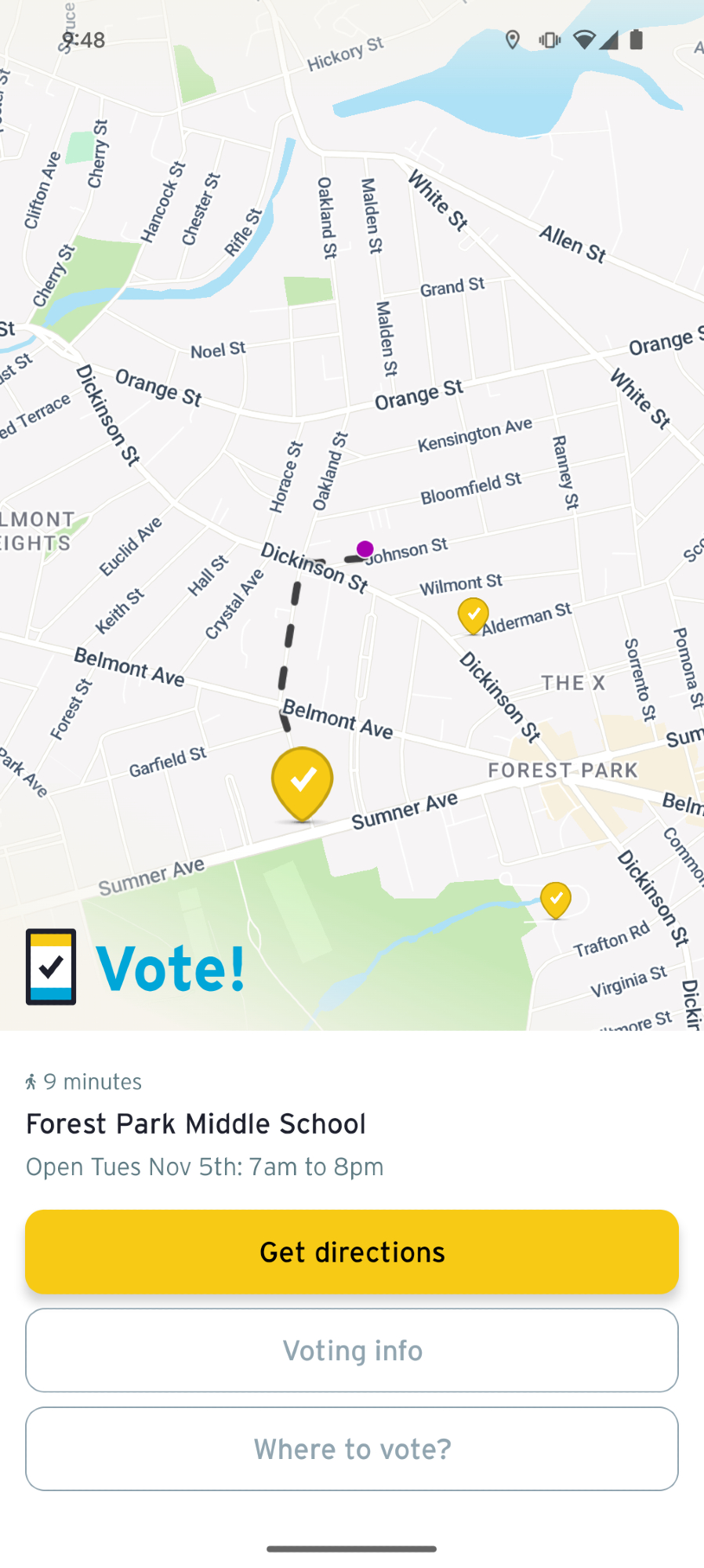Tap the location status bar icon
The image size is (704, 1568).
click(513, 40)
